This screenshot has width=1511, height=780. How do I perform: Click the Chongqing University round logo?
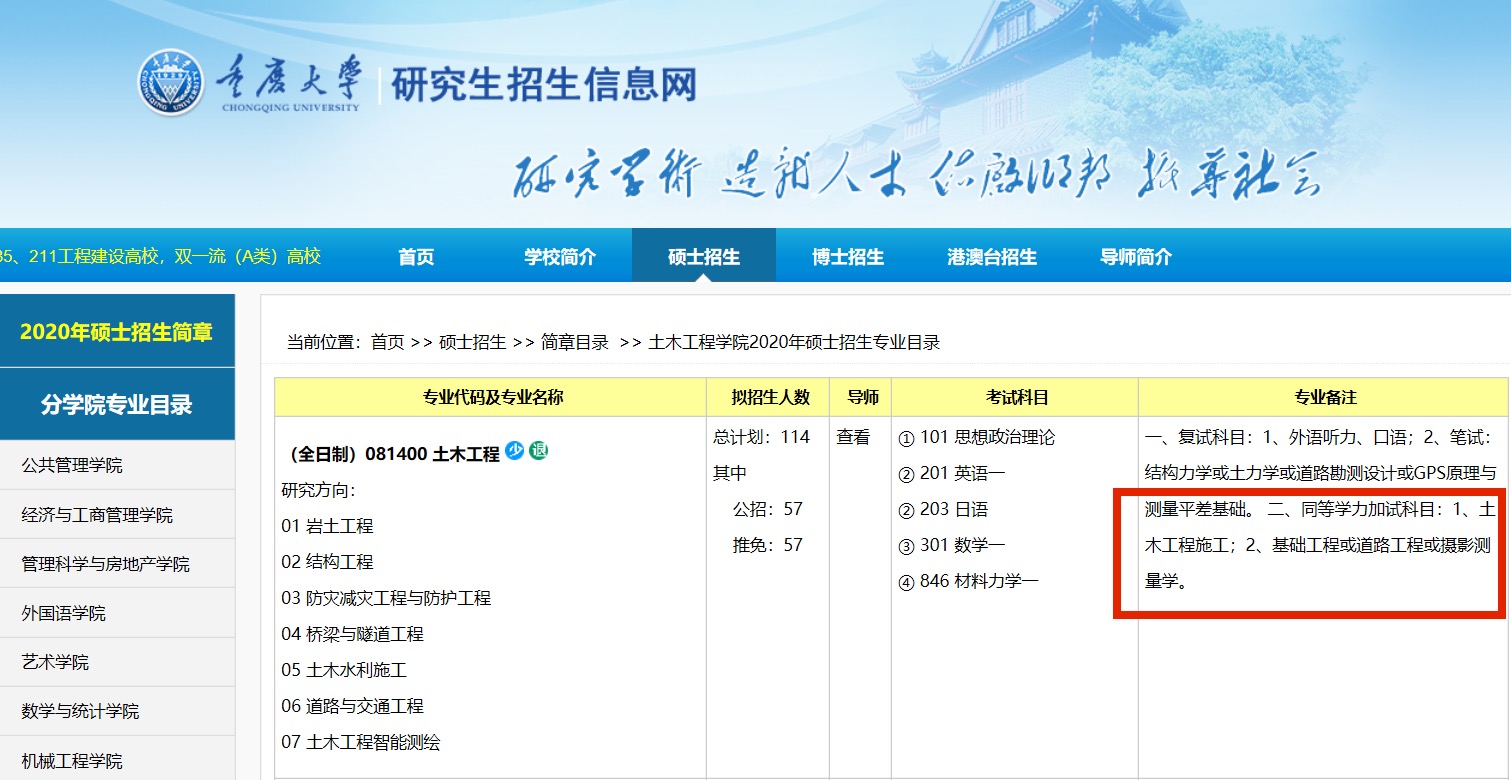(x=171, y=83)
